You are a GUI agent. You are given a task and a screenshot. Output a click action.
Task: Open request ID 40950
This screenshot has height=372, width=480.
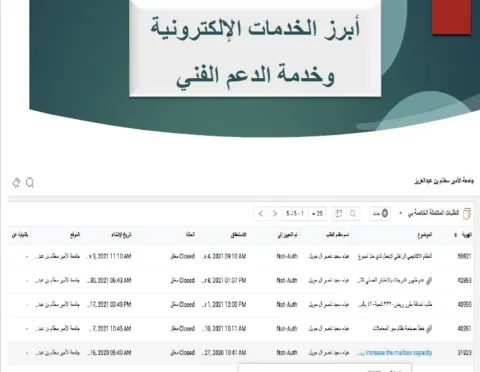click(x=465, y=304)
